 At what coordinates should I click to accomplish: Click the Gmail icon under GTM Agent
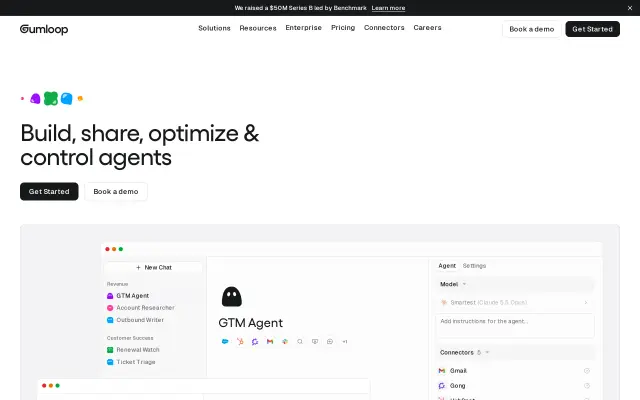270,342
